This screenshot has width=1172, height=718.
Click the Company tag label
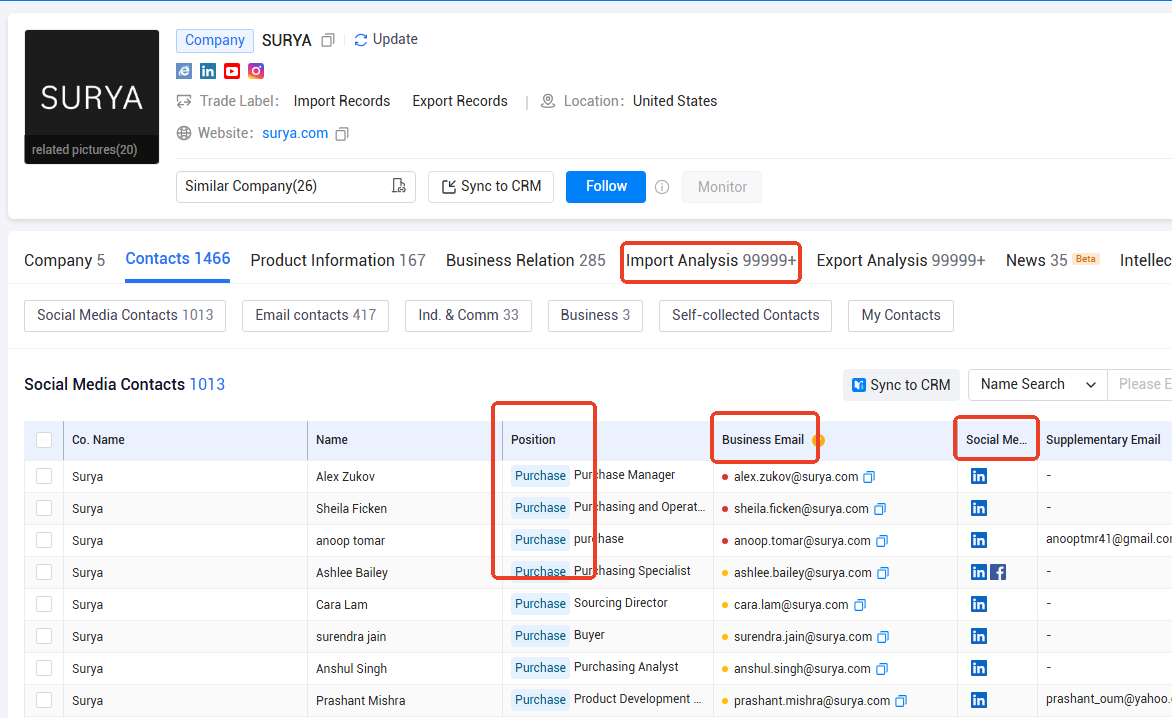point(215,40)
